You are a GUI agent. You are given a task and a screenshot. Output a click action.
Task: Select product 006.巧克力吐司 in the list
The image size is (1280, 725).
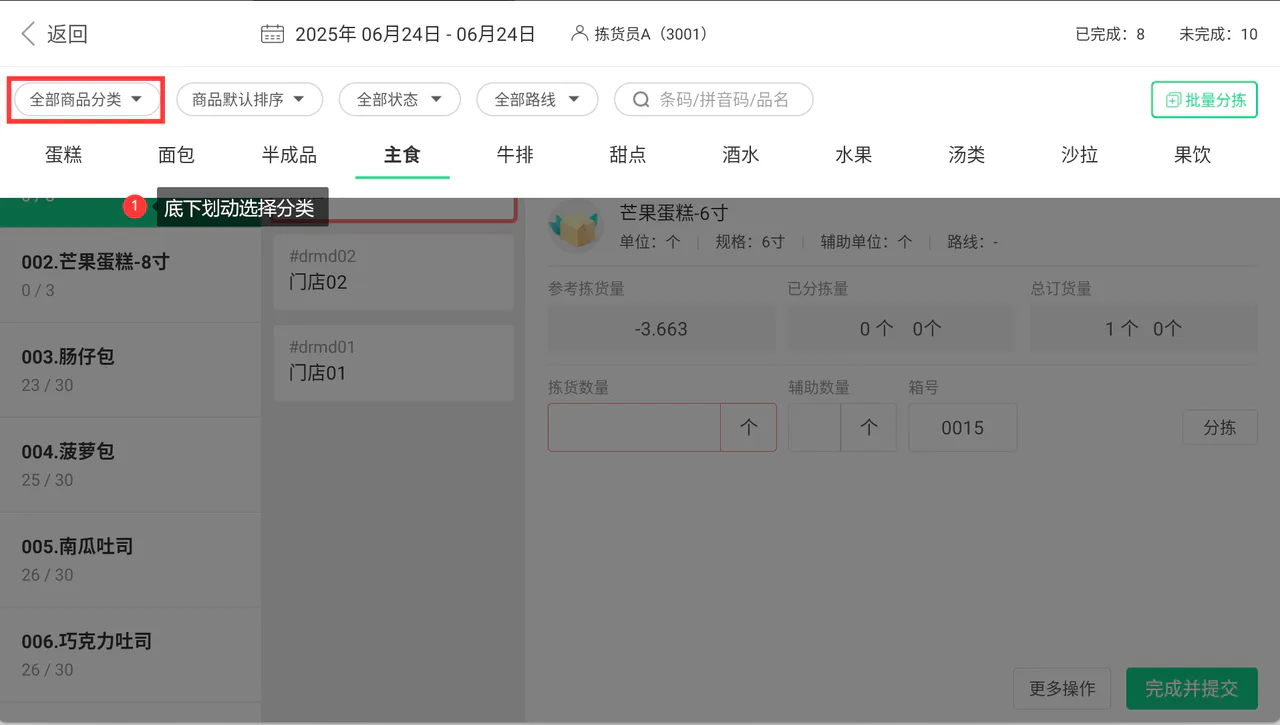130,655
